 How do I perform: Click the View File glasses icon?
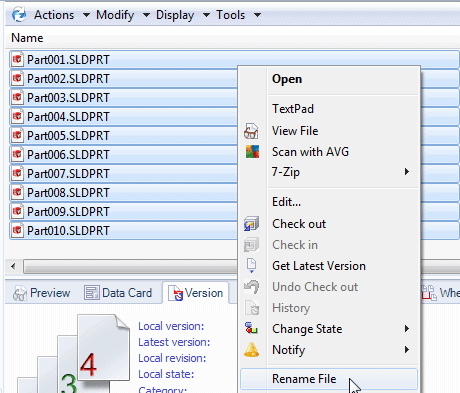pyautogui.click(x=251, y=131)
